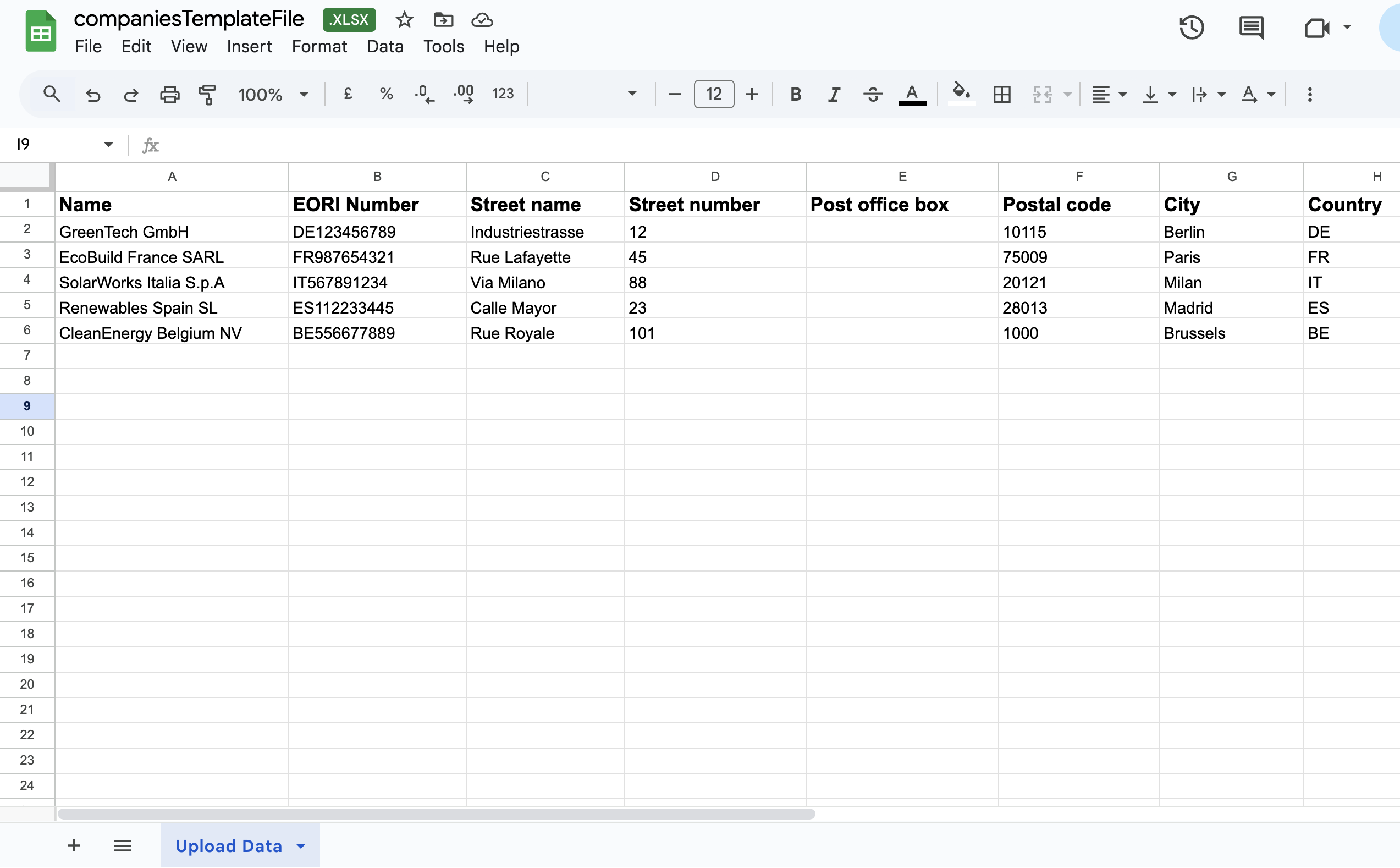Open the Format menu
This screenshot has width=1400, height=868.
(x=319, y=47)
